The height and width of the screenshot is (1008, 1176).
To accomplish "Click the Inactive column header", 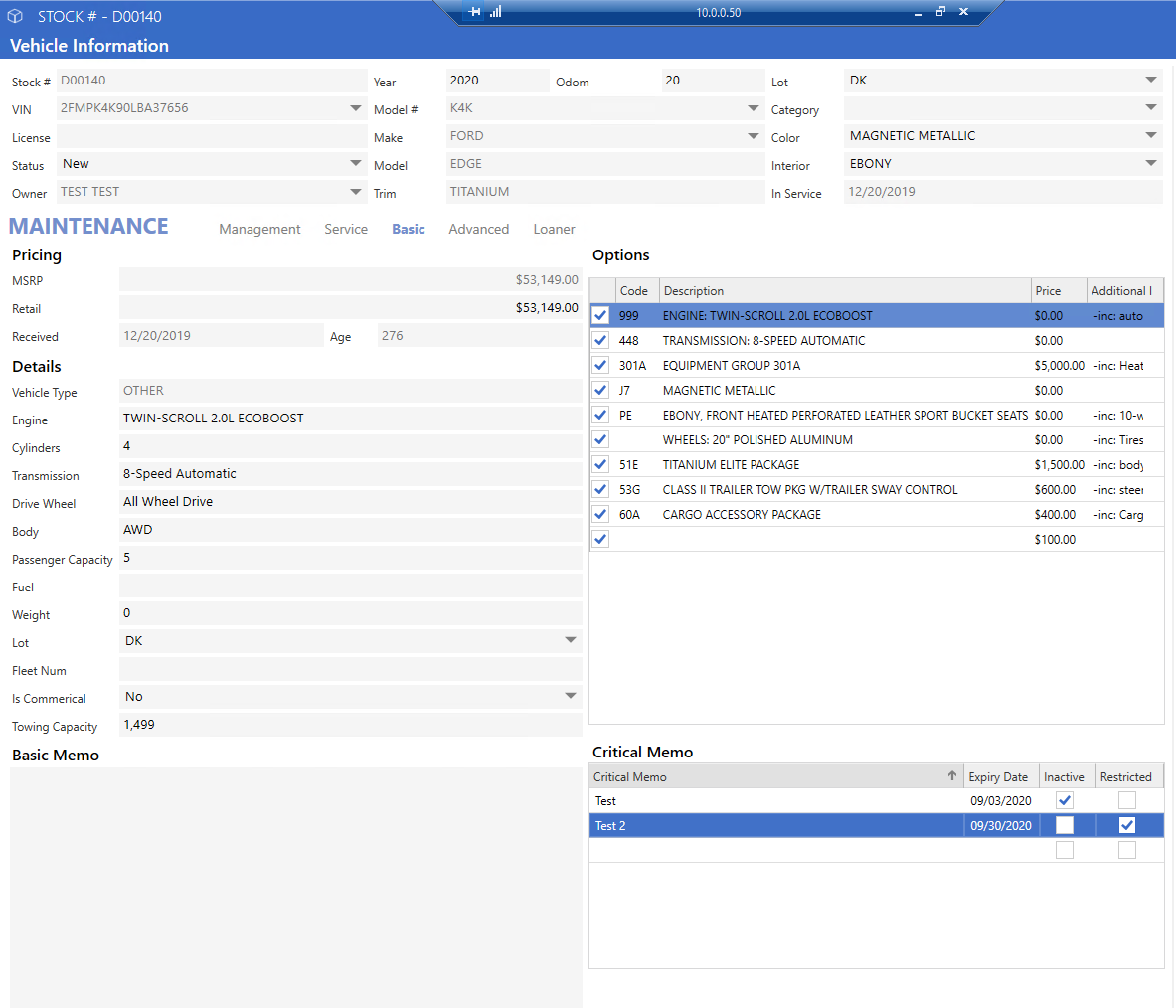I will point(1068,777).
